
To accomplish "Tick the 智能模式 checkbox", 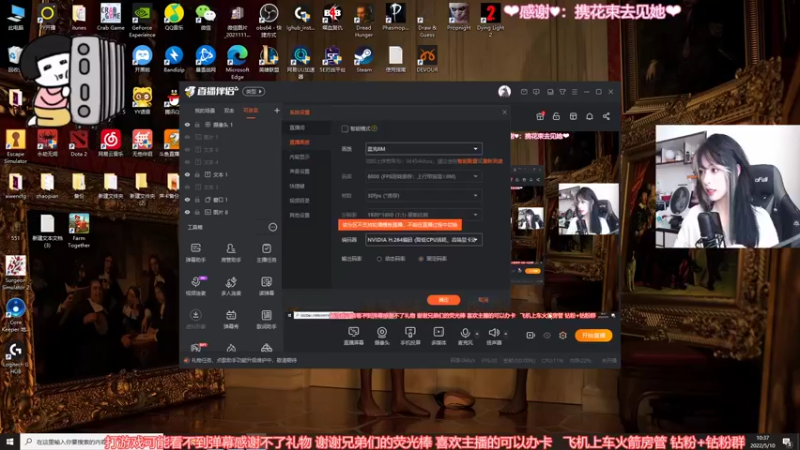I will pyautogui.click(x=345, y=129).
